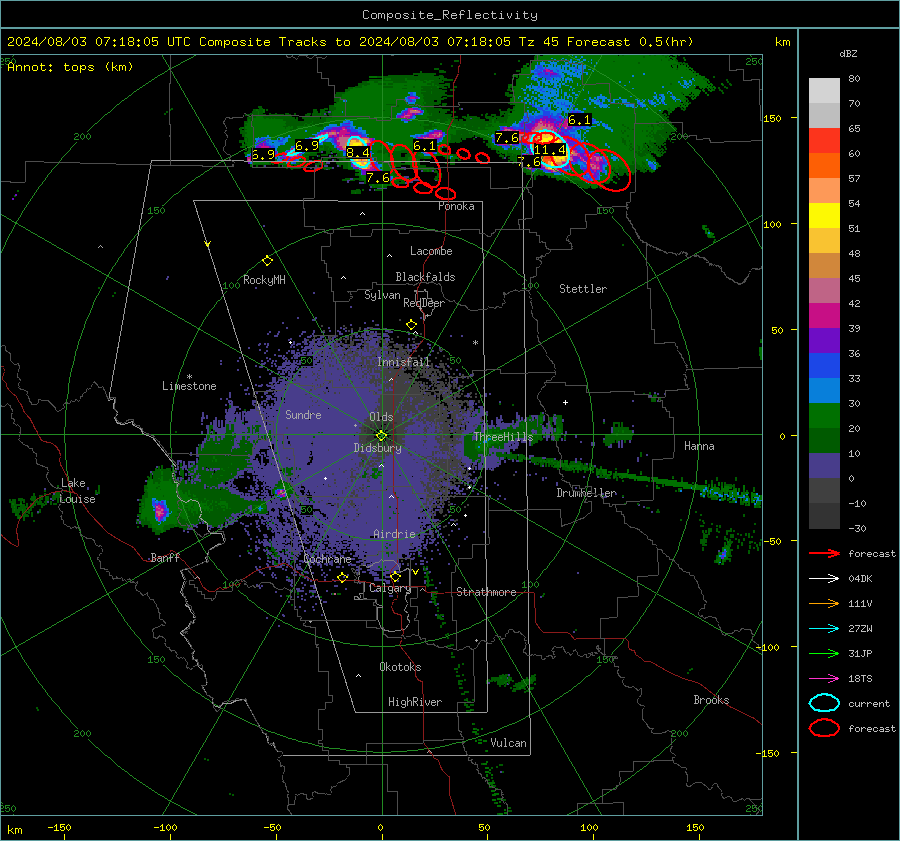The height and width of the screenshot is (841, 900).
Task: Click the yellow diamond marker above RockyMH
Action: click(267, 261)
